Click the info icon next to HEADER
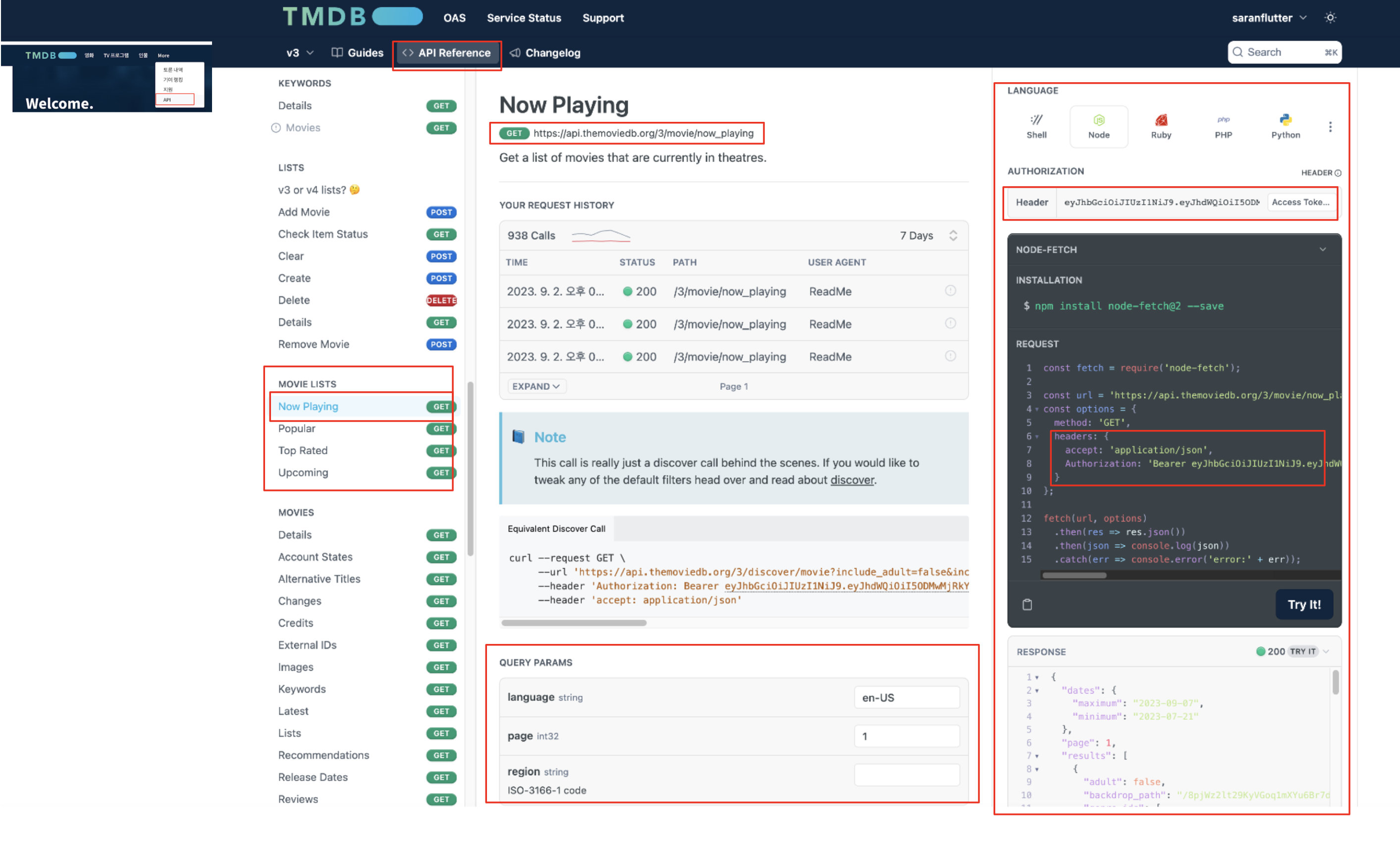The height and width of the screenshot is (851, 1400). tap(1338, 173)
